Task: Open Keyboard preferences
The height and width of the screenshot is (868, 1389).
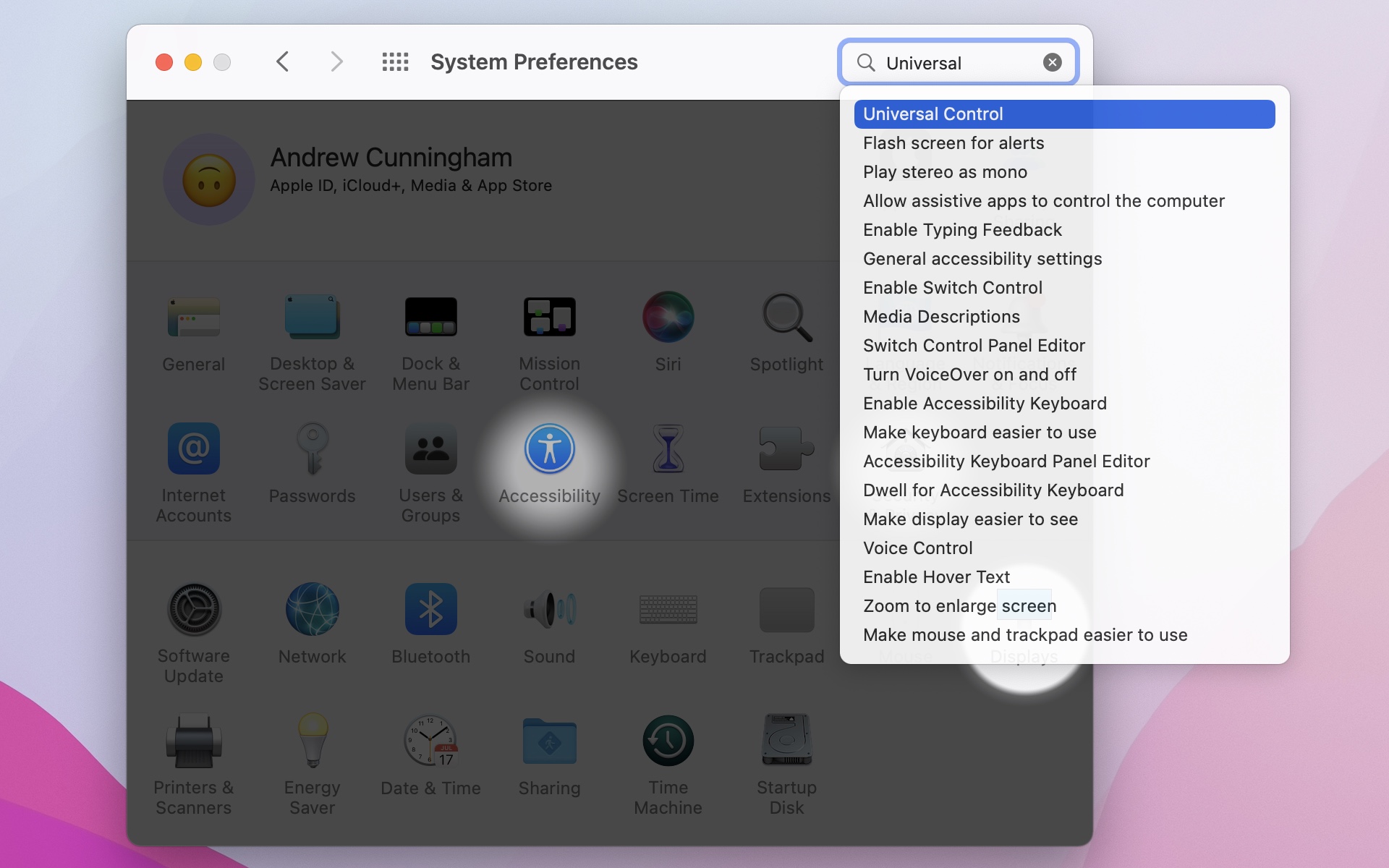Action: click(668, 609)
